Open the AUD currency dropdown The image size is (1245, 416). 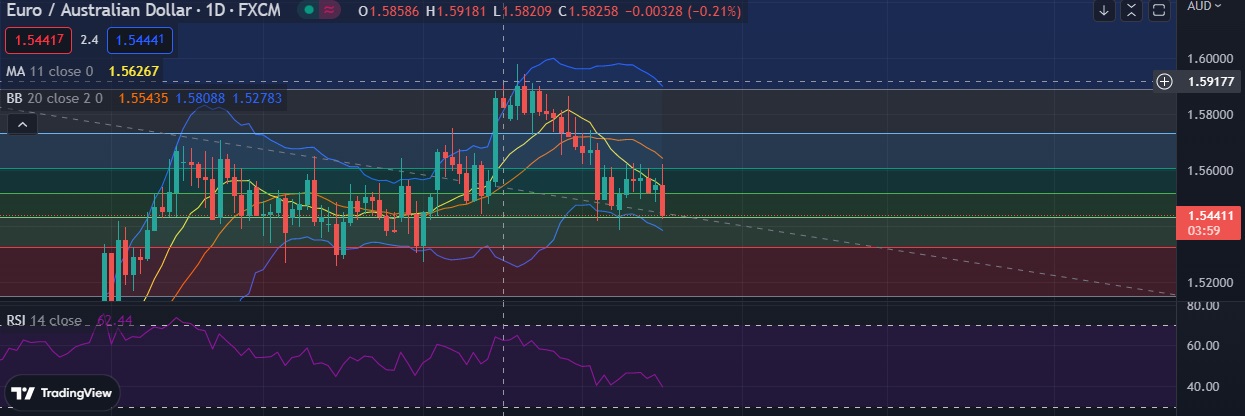[1205, 6]
